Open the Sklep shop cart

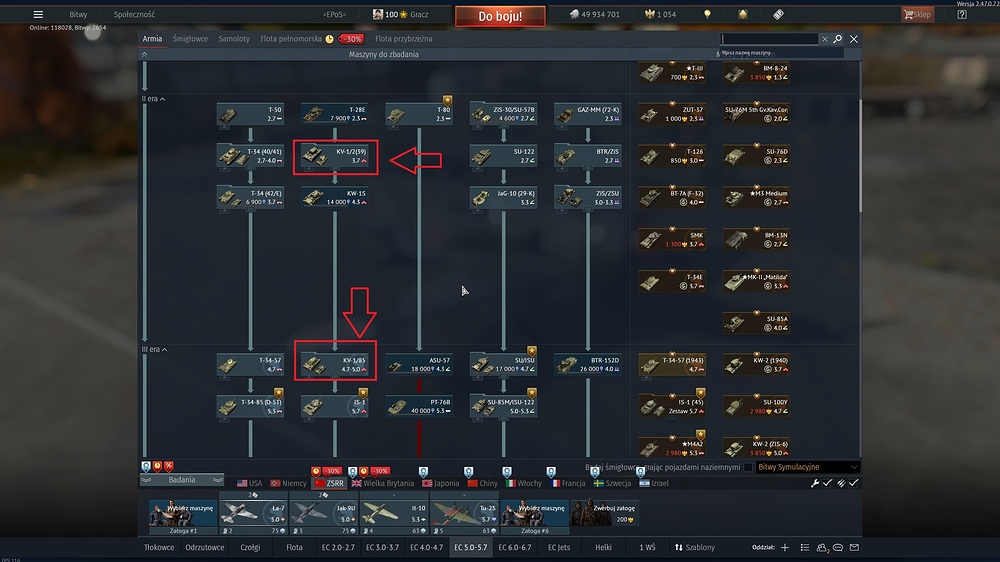point(918,14)
